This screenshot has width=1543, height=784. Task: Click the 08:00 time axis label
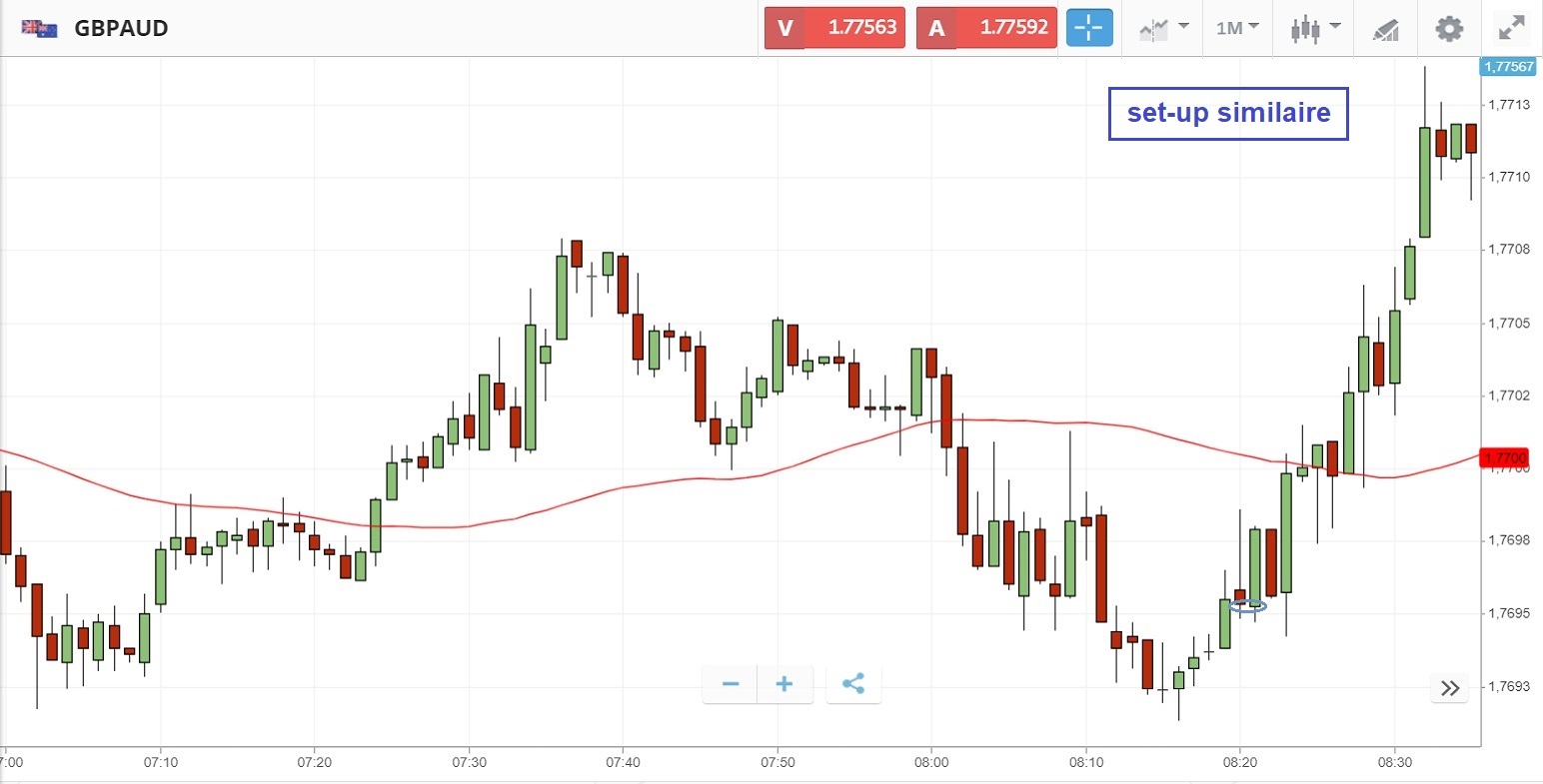931,762
